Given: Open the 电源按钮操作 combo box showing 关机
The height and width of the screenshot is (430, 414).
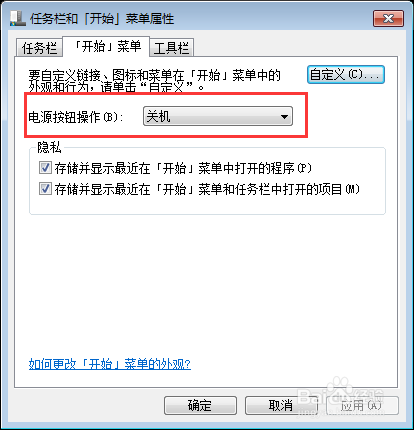Looking at the screenshot, I should [218, 116].
